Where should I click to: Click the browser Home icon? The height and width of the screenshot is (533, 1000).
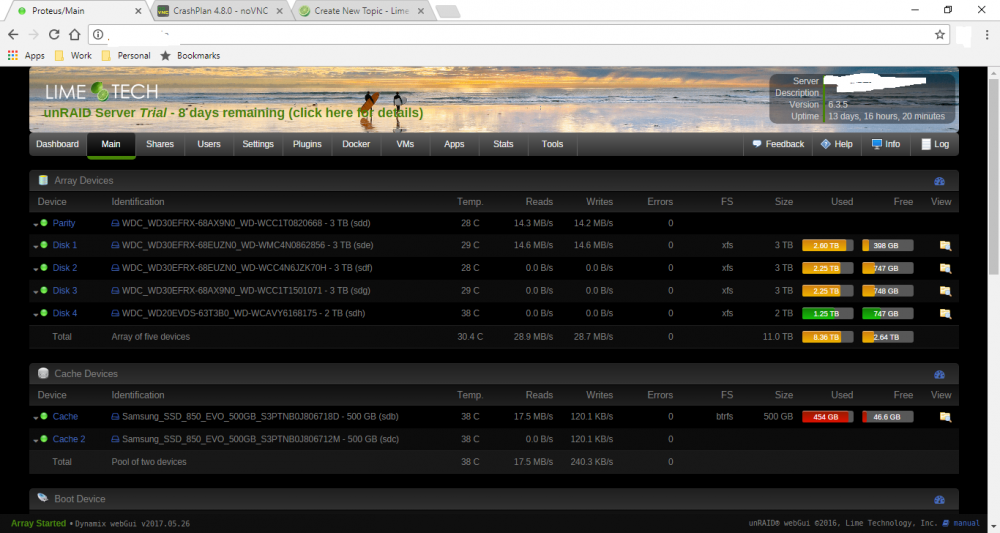click(x=75, y=34)
